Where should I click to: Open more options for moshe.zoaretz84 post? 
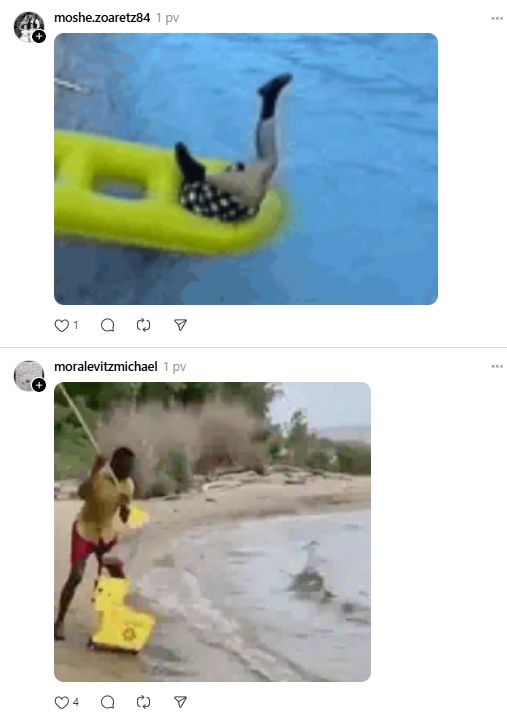tap(497, 18)
